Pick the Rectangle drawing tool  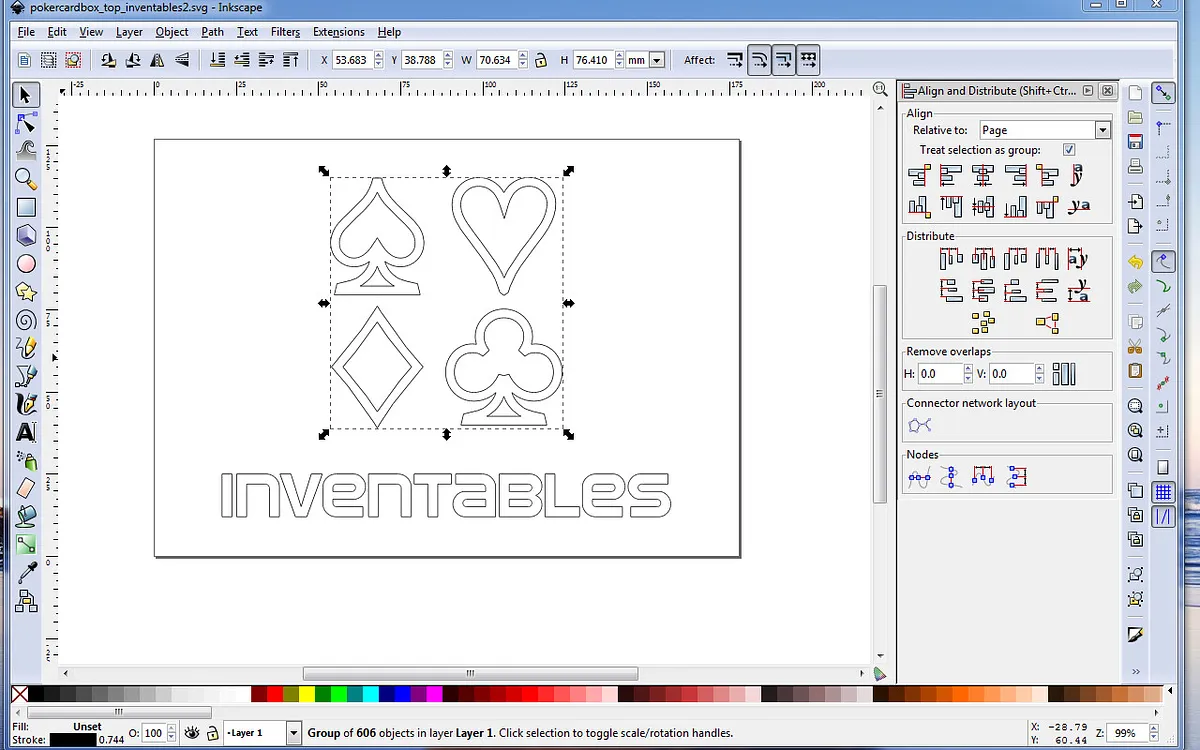pos(26,208)
